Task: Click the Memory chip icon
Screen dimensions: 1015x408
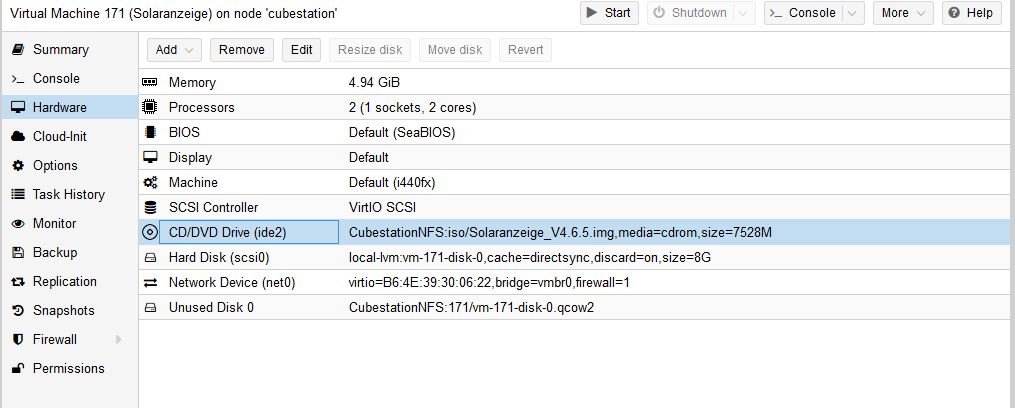Action: pyautogui.click(x=150, y=82)
